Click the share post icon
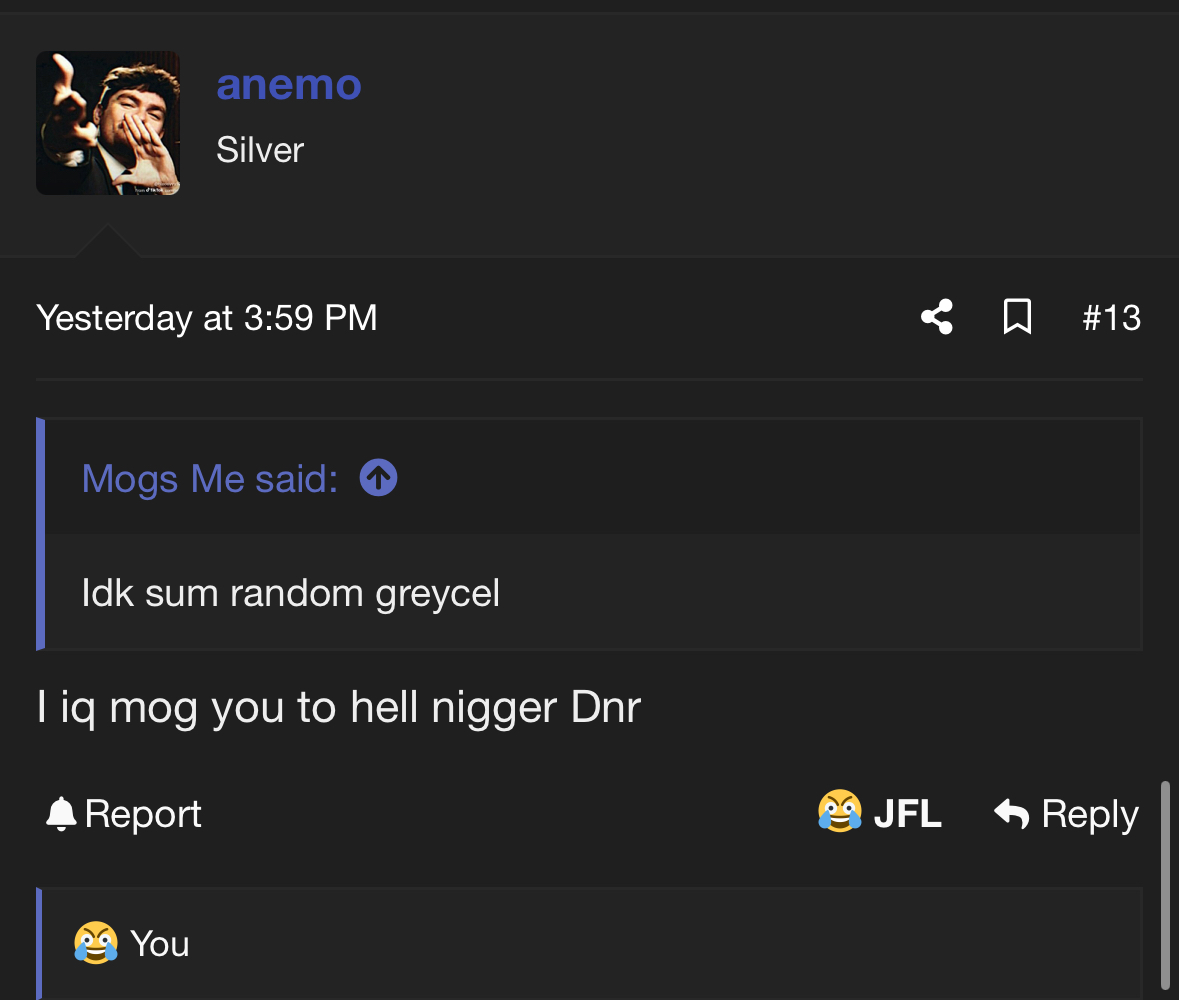 coord(937,318)
